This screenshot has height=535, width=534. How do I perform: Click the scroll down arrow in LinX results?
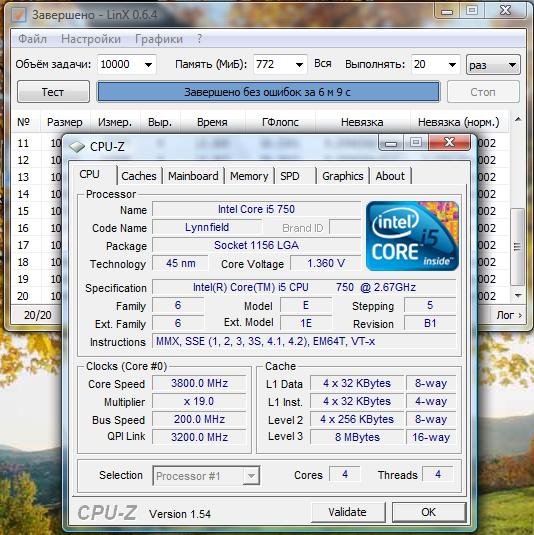[518, 296]
